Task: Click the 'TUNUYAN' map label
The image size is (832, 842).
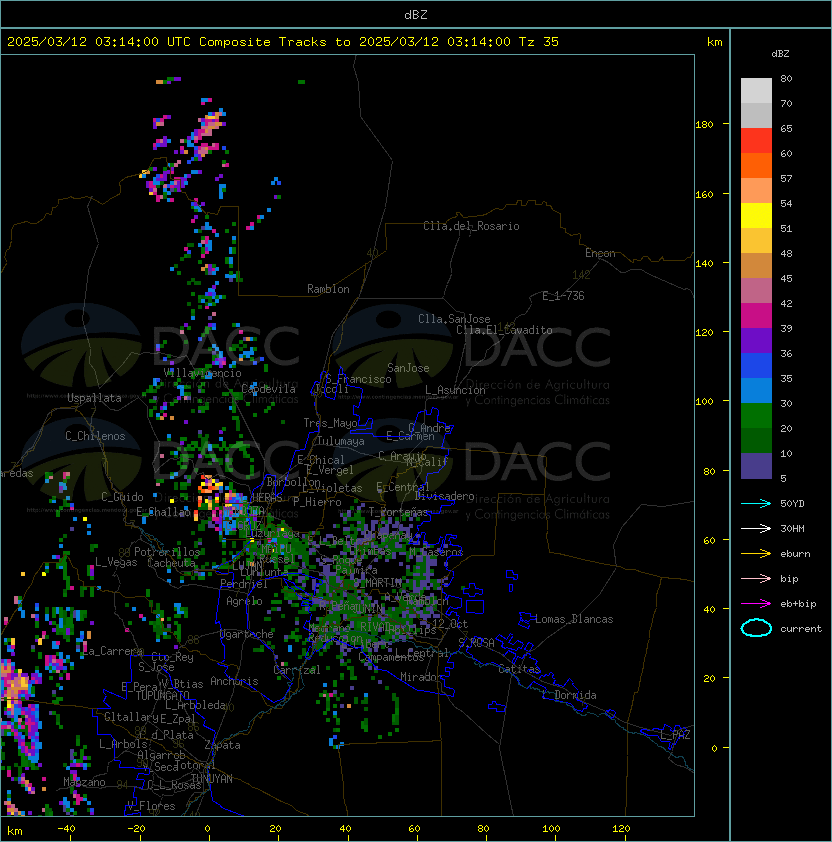Action: point(211,779)
